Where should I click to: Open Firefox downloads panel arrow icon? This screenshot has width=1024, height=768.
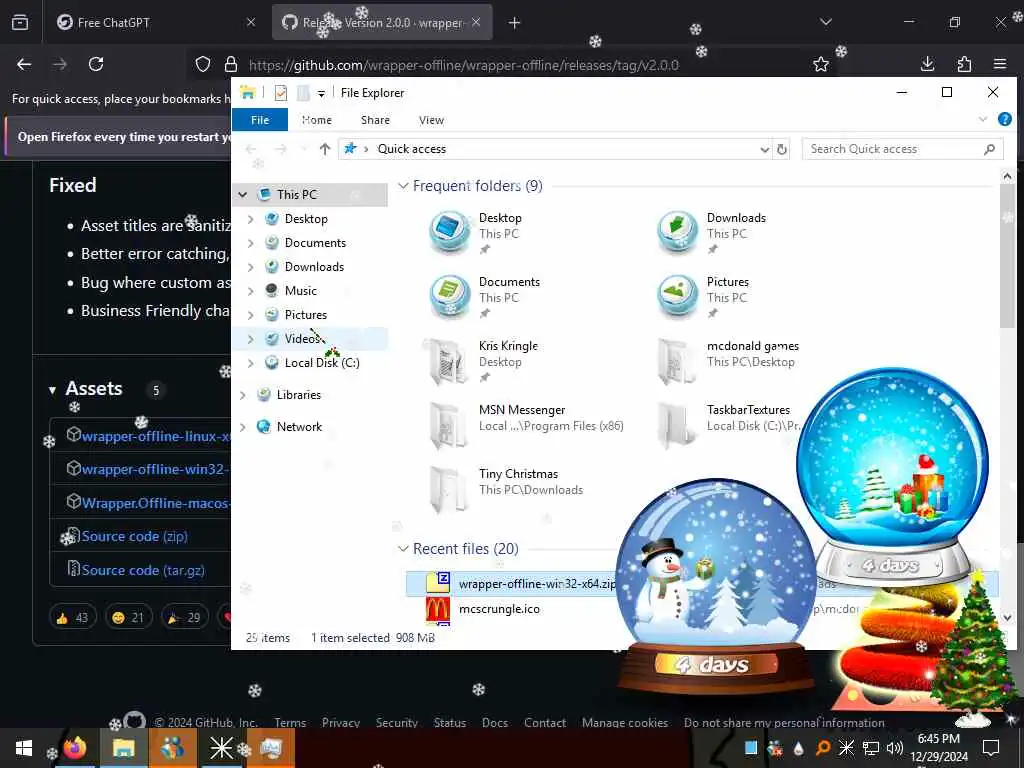927,64
